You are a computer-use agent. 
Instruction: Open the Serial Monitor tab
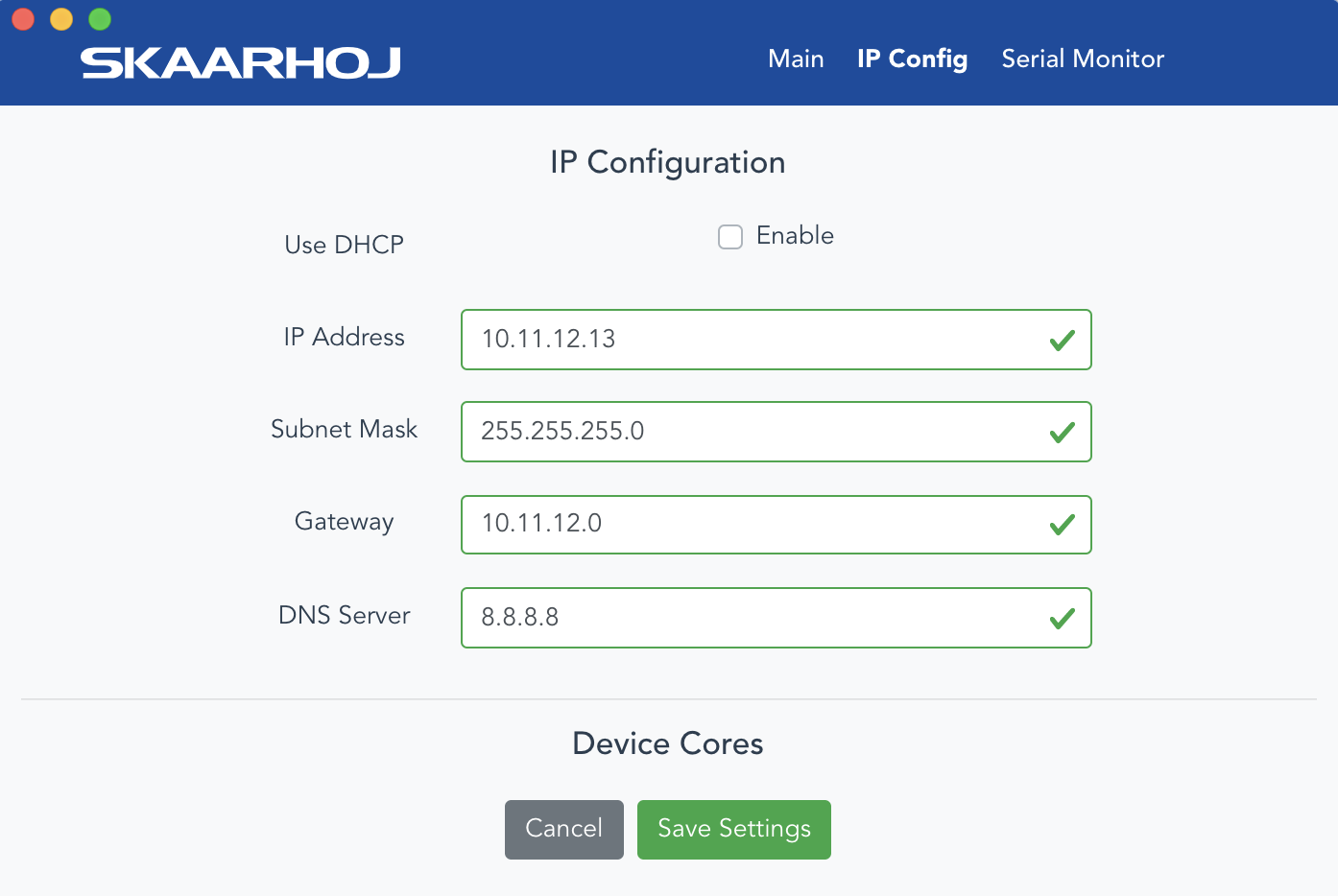pos(1083,59)
